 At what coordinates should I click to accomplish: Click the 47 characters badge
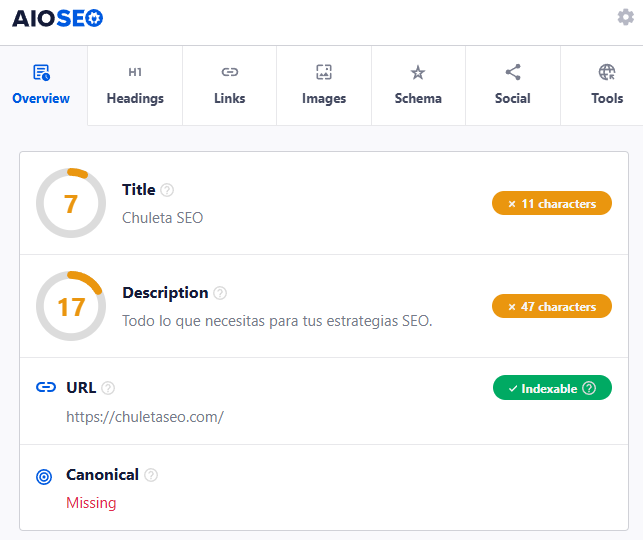point(552,306)
